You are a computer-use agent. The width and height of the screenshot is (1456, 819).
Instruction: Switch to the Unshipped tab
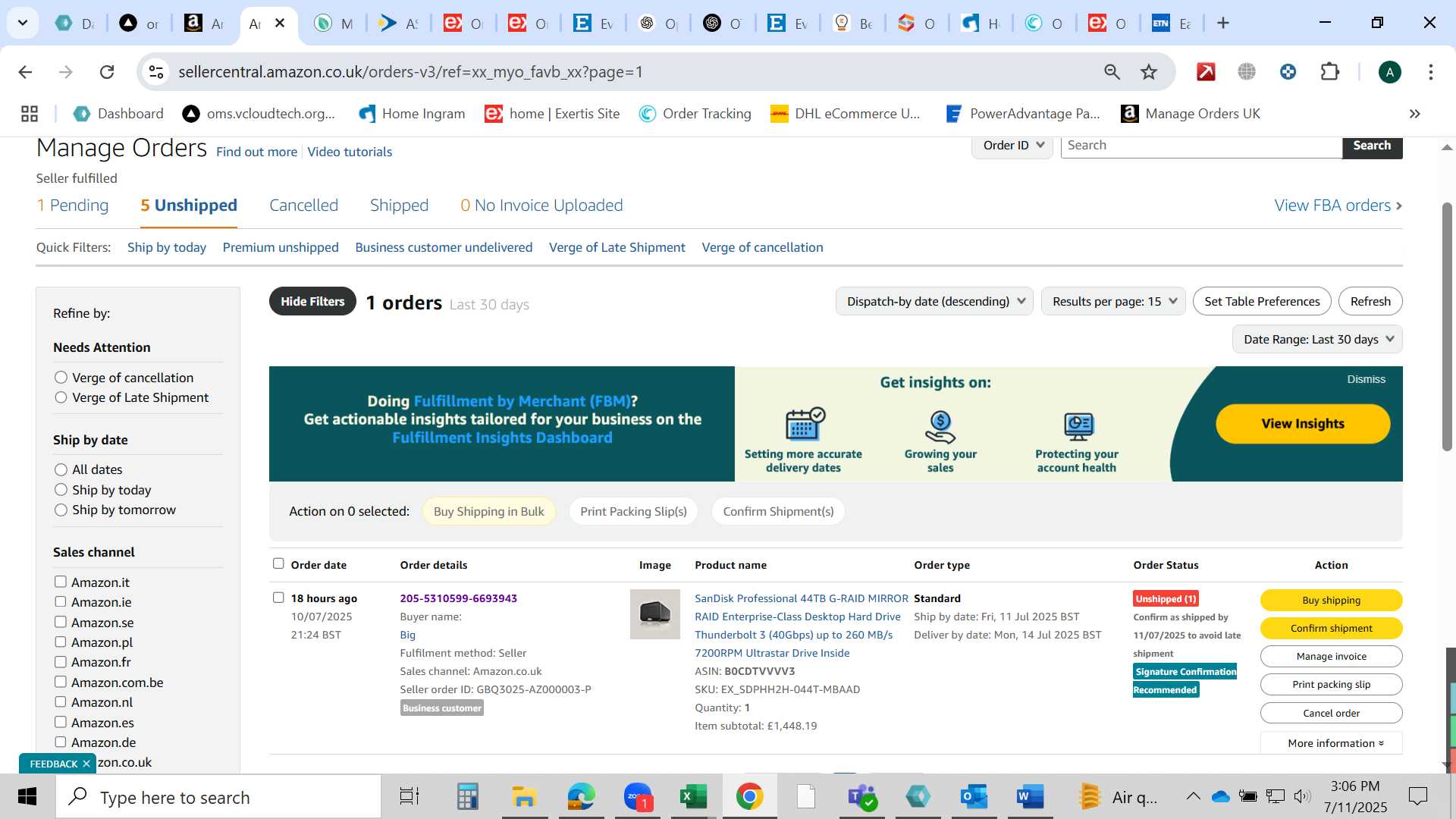coord(189,206)
